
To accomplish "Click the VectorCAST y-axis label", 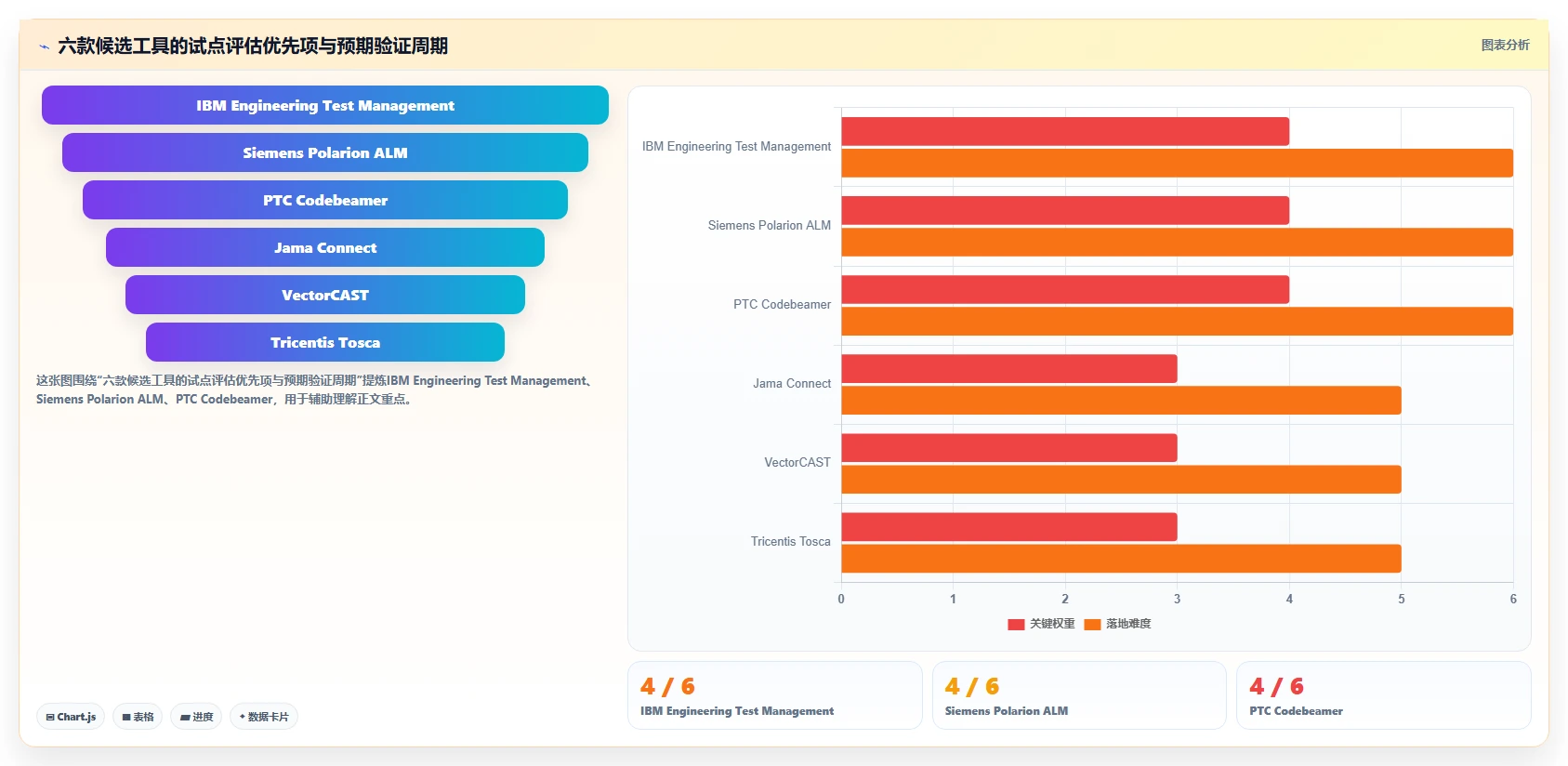I will tap(797, 462).
